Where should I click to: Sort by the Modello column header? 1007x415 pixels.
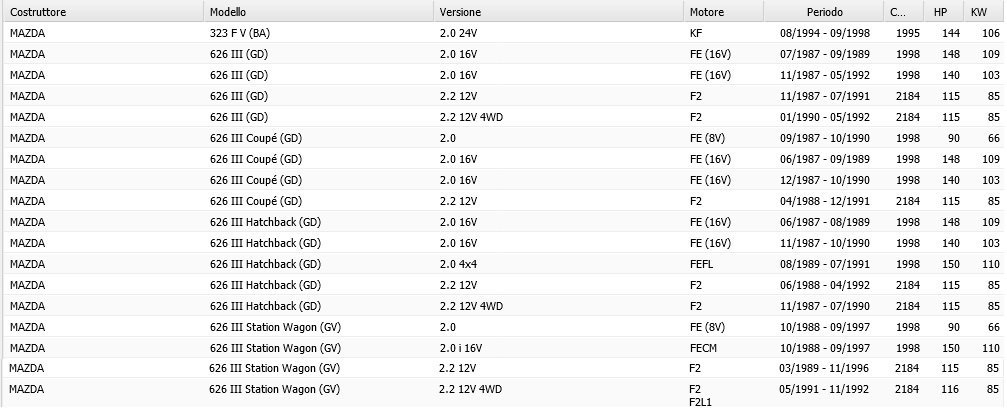319,12
